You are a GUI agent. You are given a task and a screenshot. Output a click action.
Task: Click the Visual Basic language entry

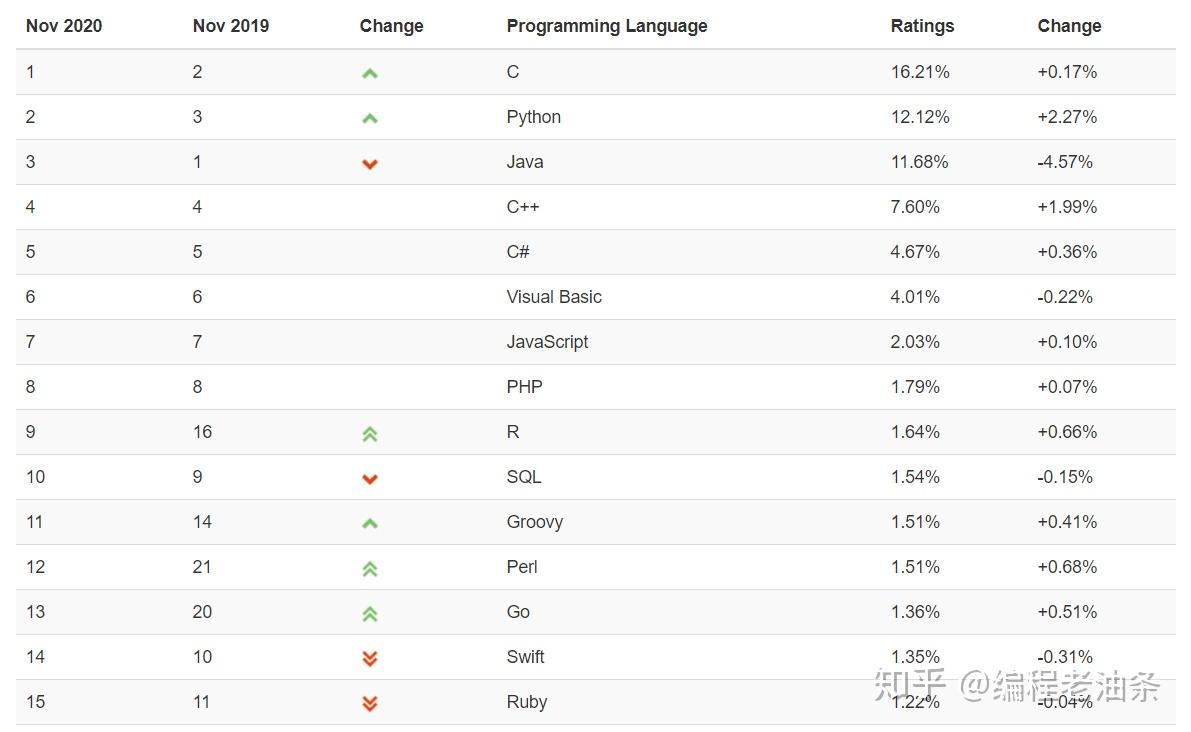click(x=554, y=297)
